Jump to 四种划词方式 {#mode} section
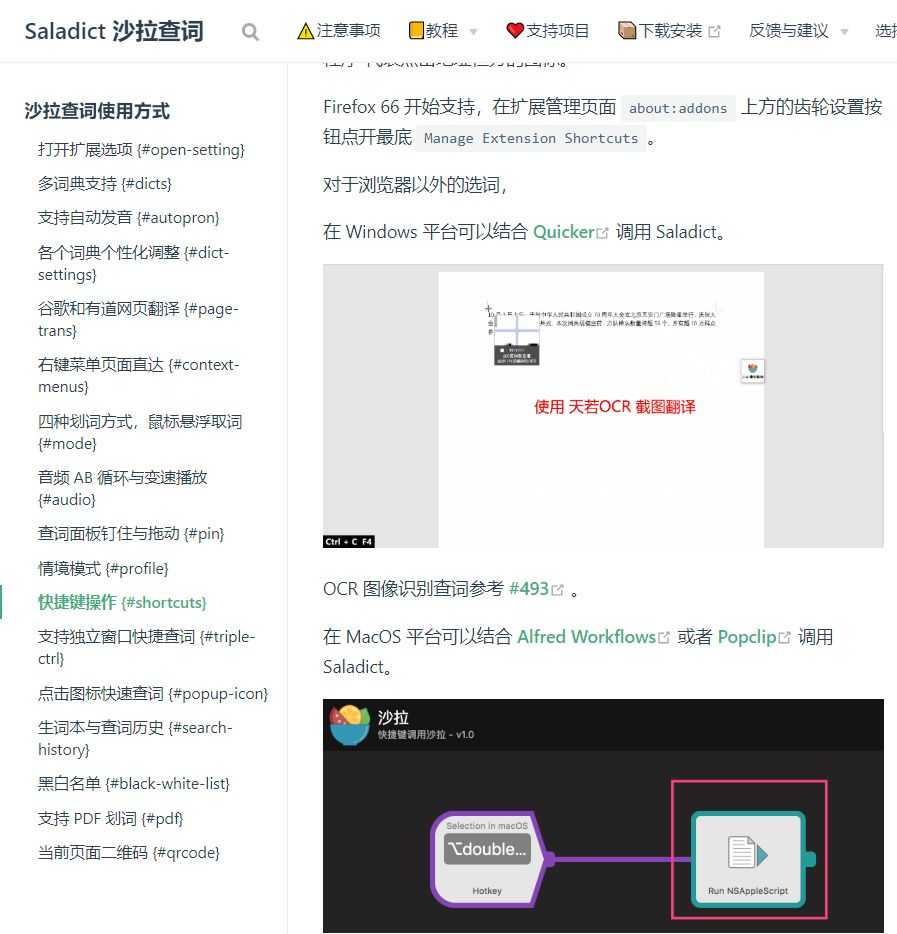This screenshot has height=934, width=897. [140, 432]
